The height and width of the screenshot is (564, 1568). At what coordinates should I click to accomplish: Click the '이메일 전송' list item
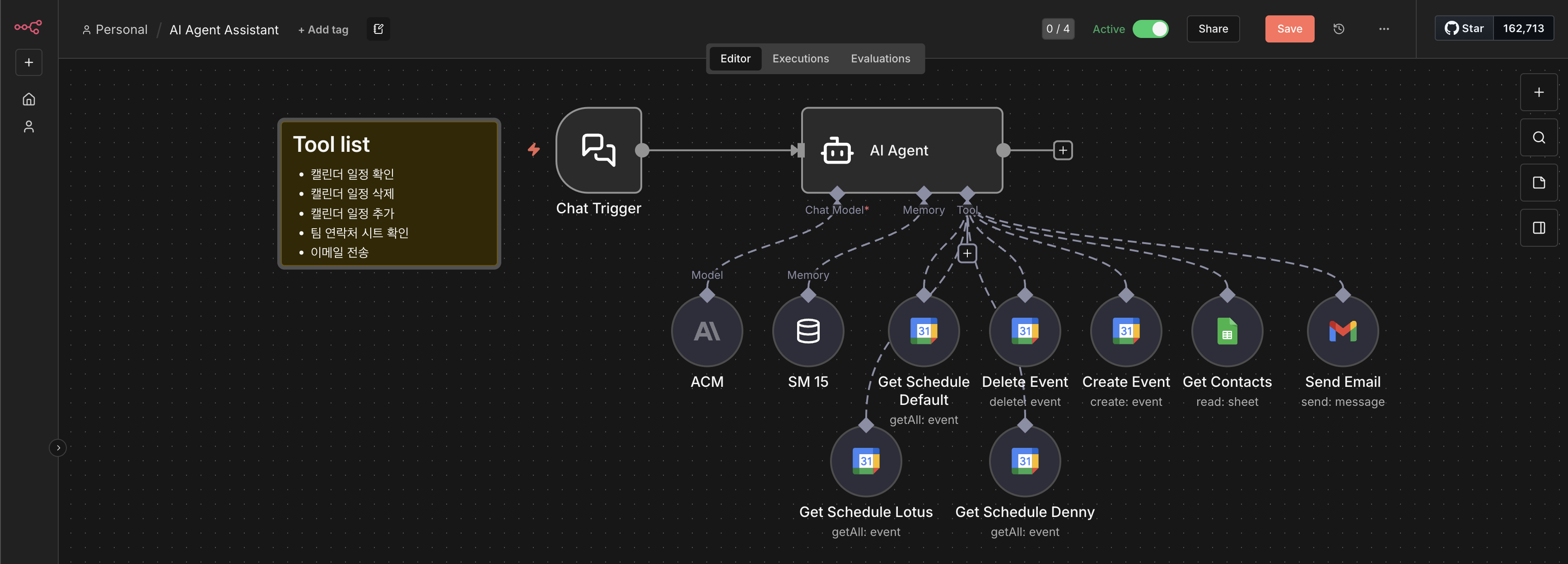340,252
